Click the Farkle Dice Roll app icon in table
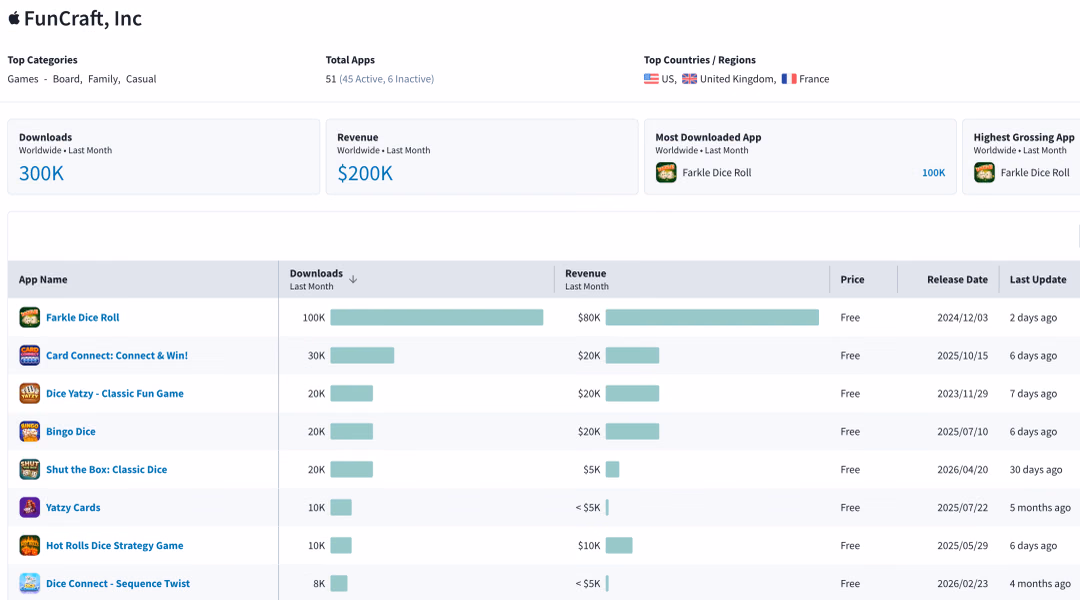The width and height of the screenshot is (1080, 600). point(30,318)
